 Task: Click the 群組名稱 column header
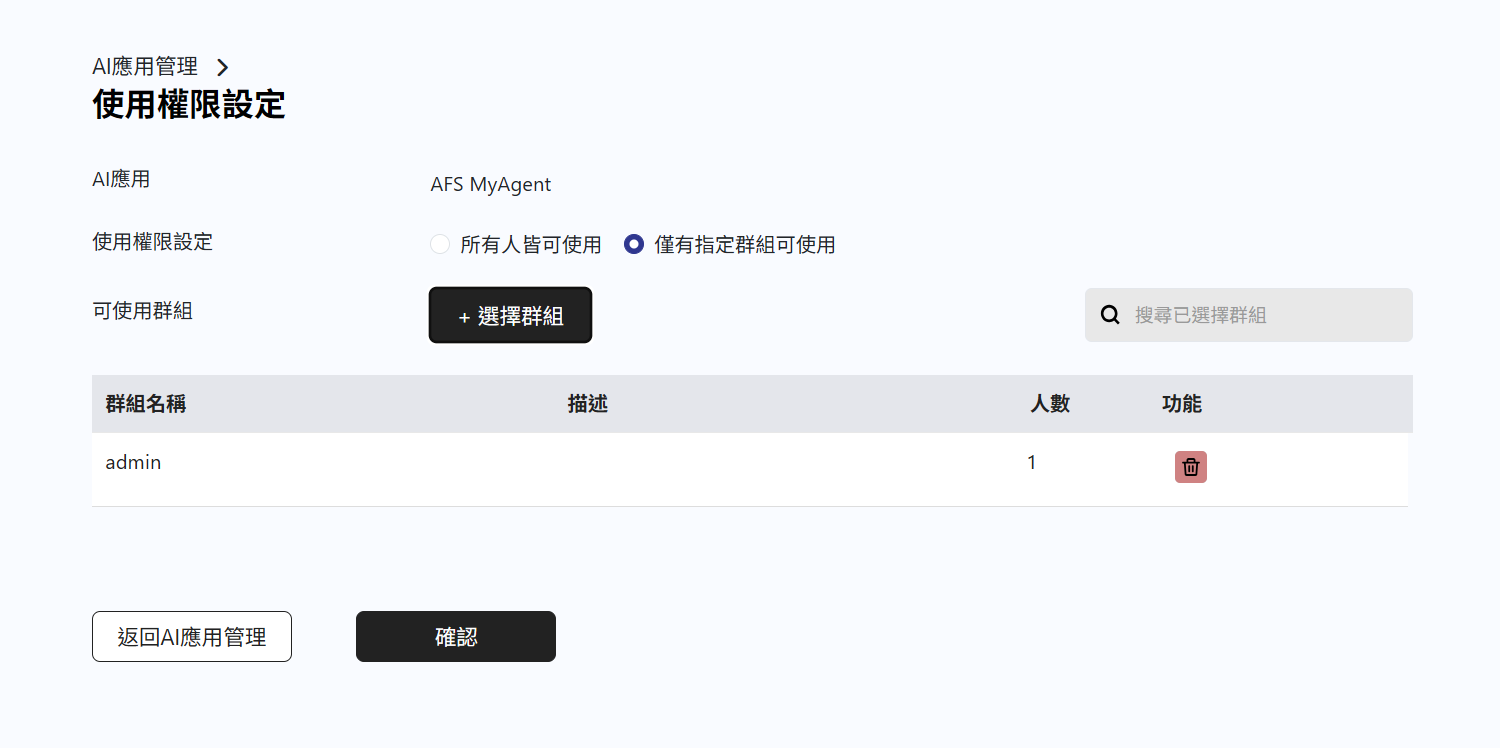point(146,404)
